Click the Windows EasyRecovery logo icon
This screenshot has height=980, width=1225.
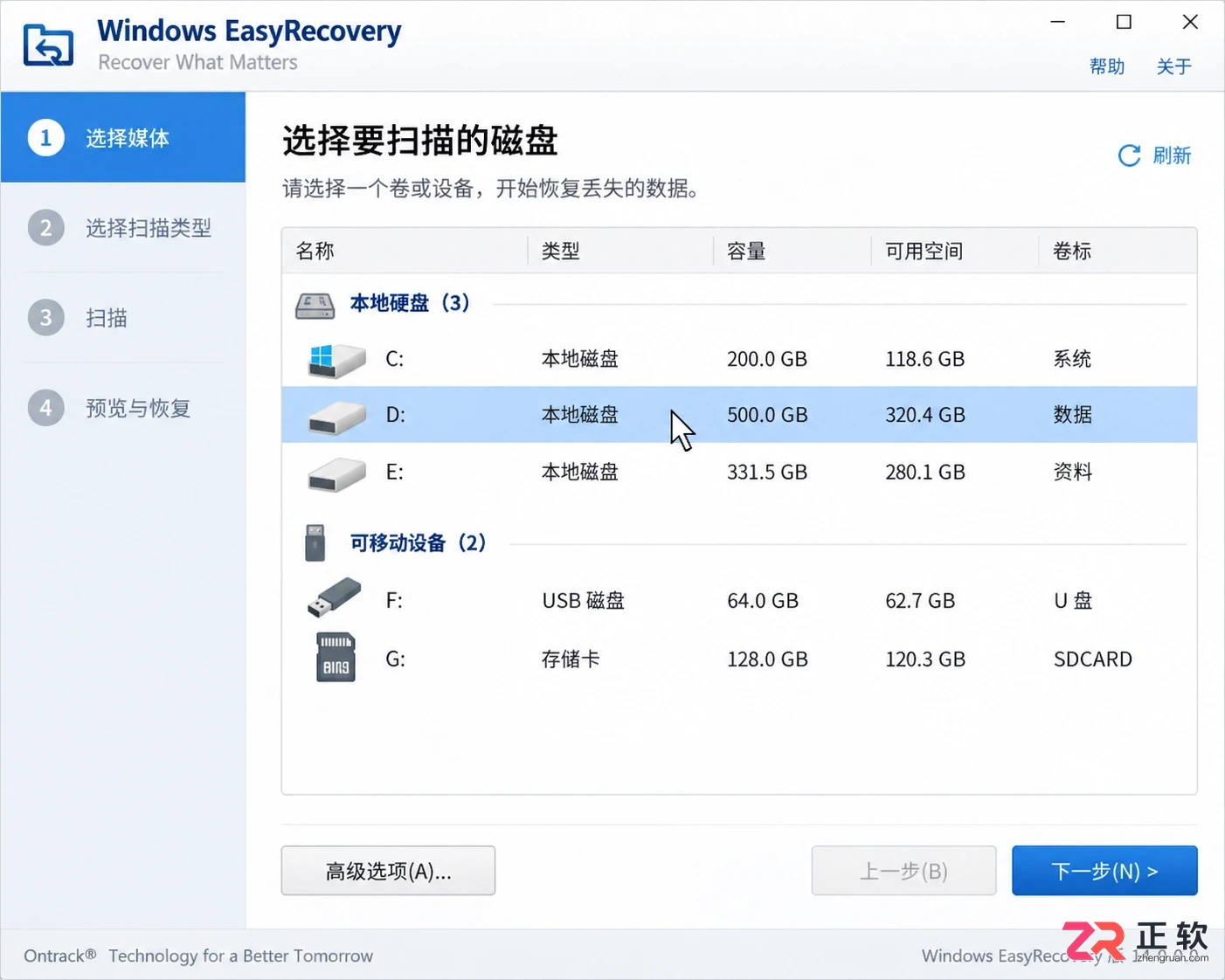48,45
